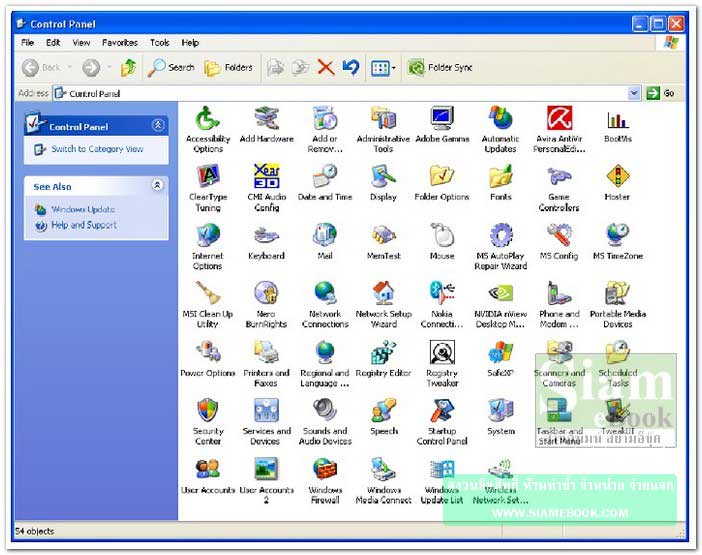This screenshot has width=702, height=555.
Task: Open the Tools menu
Action: point(159,43)
